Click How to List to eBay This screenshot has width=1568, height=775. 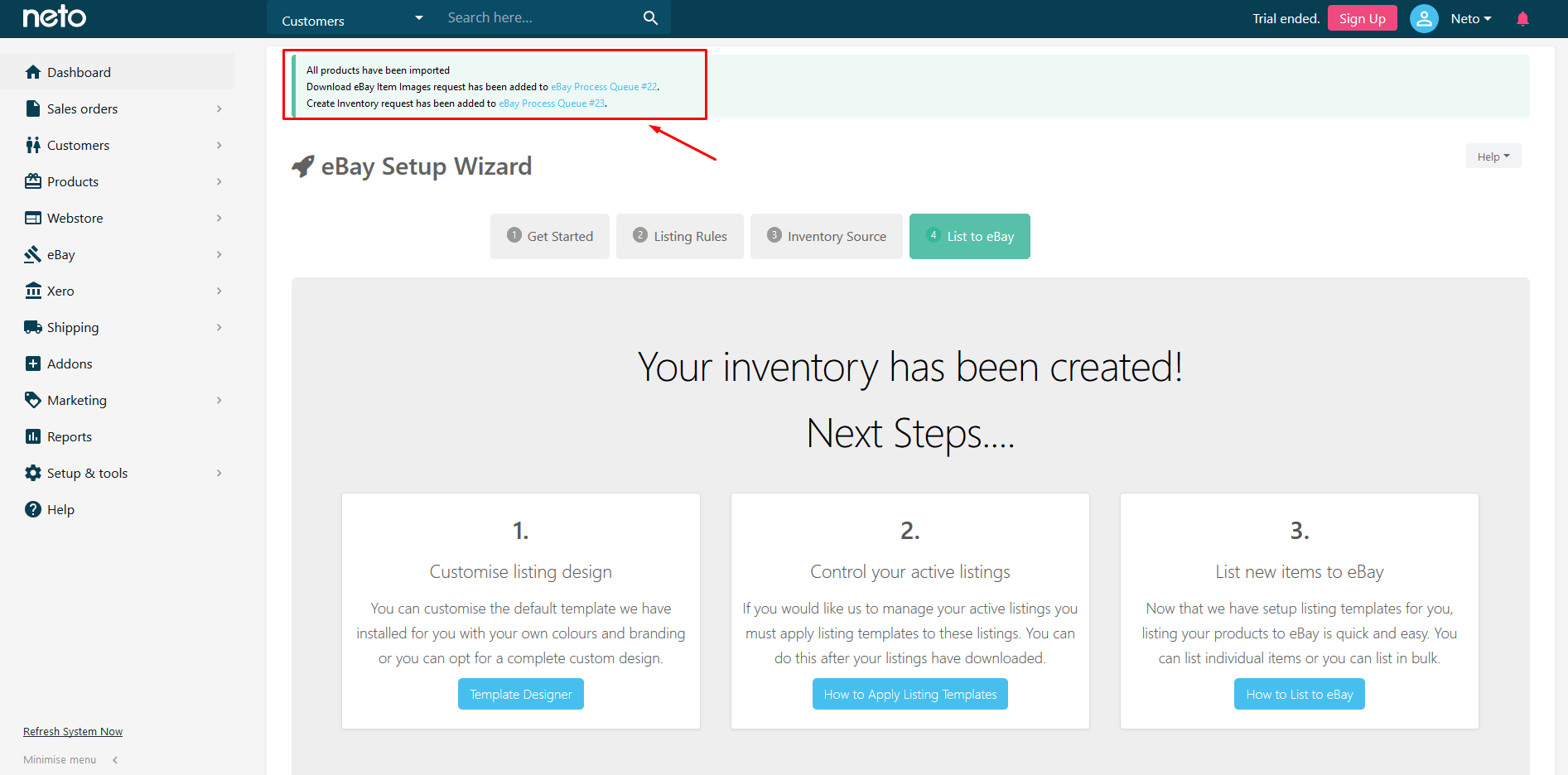coord(1300,694)
